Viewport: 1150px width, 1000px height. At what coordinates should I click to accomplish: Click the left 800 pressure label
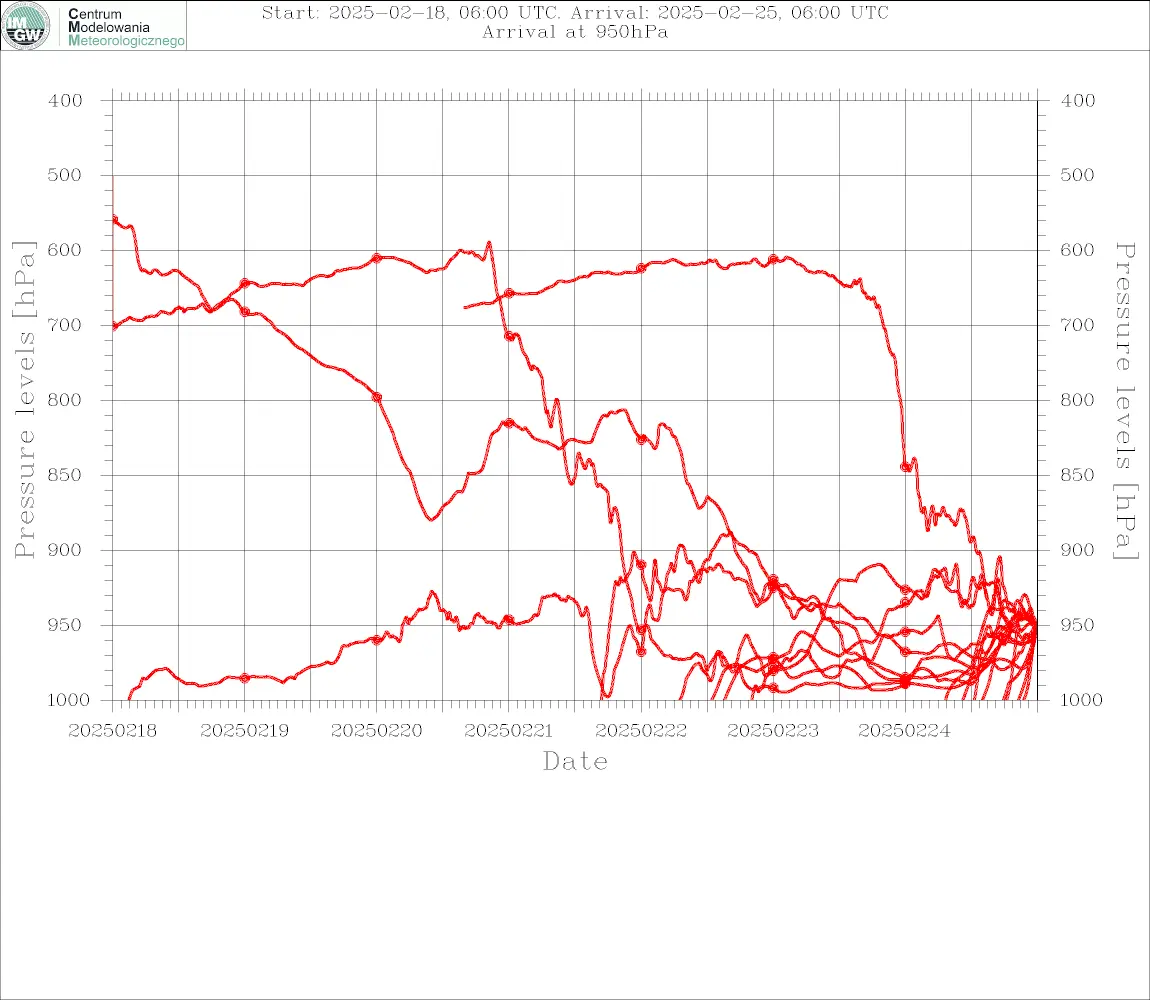tap(65, 401)
